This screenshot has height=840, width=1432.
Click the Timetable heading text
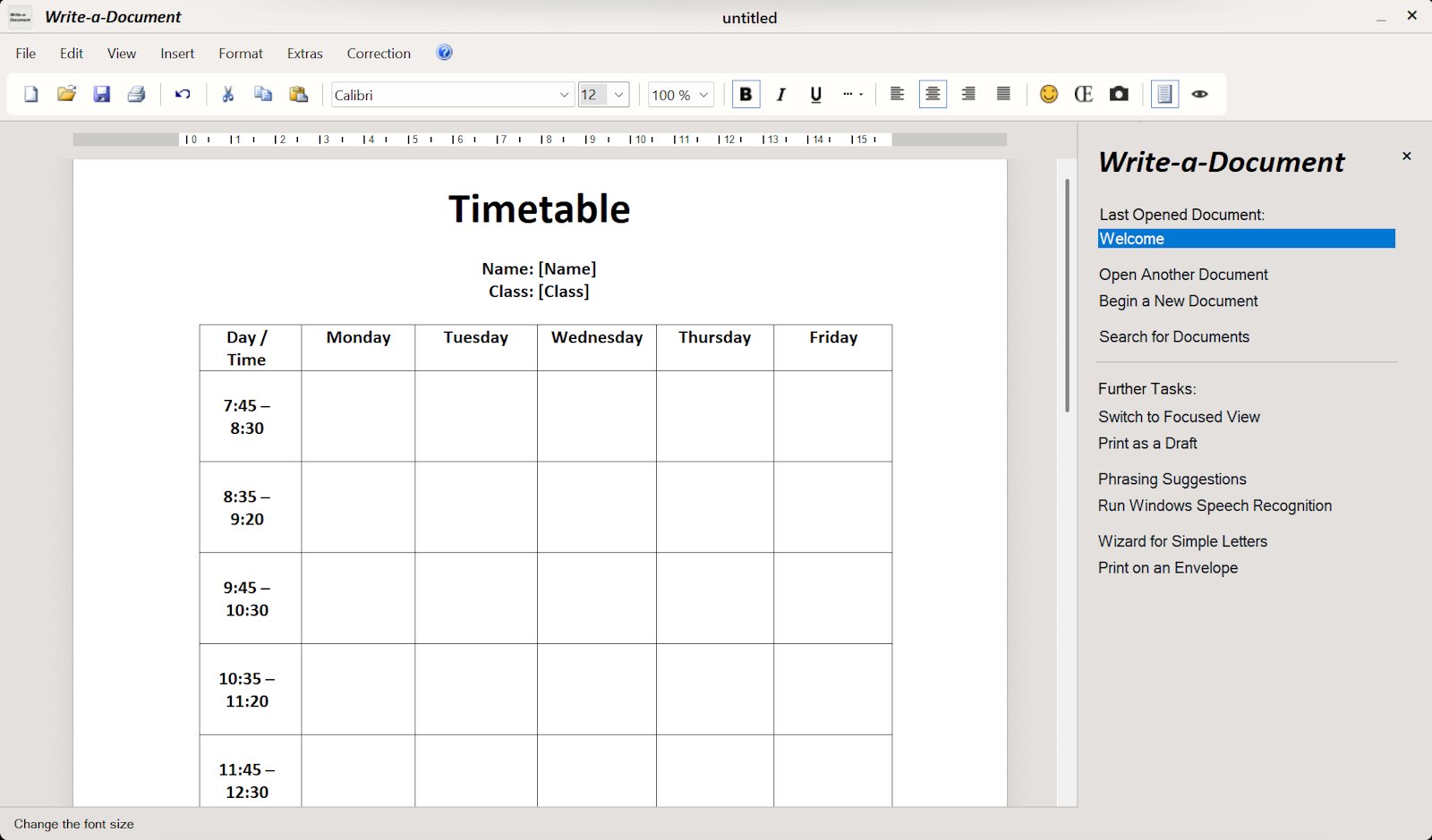(x=540, y=209)
